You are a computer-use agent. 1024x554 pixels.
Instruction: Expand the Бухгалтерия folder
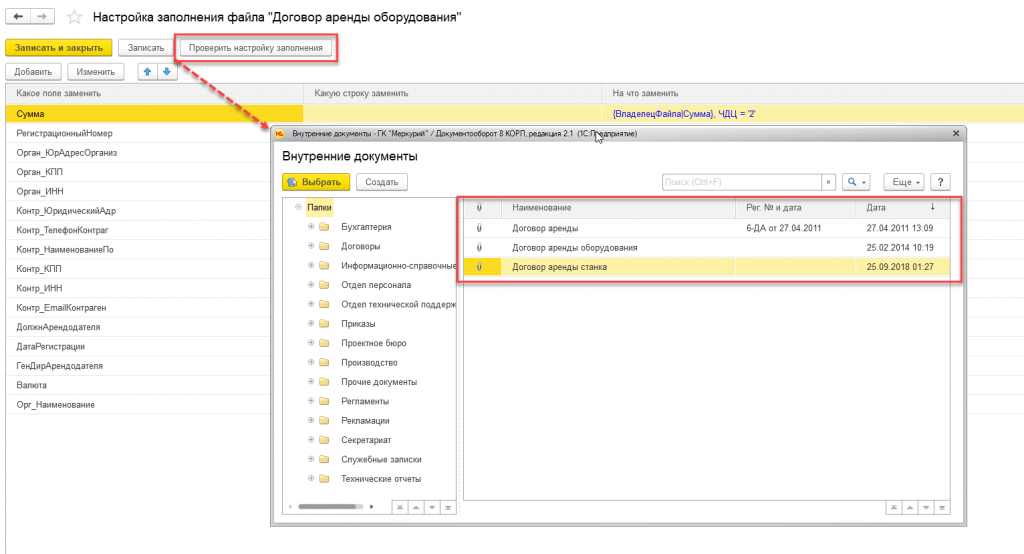click(x=311, y=227)
